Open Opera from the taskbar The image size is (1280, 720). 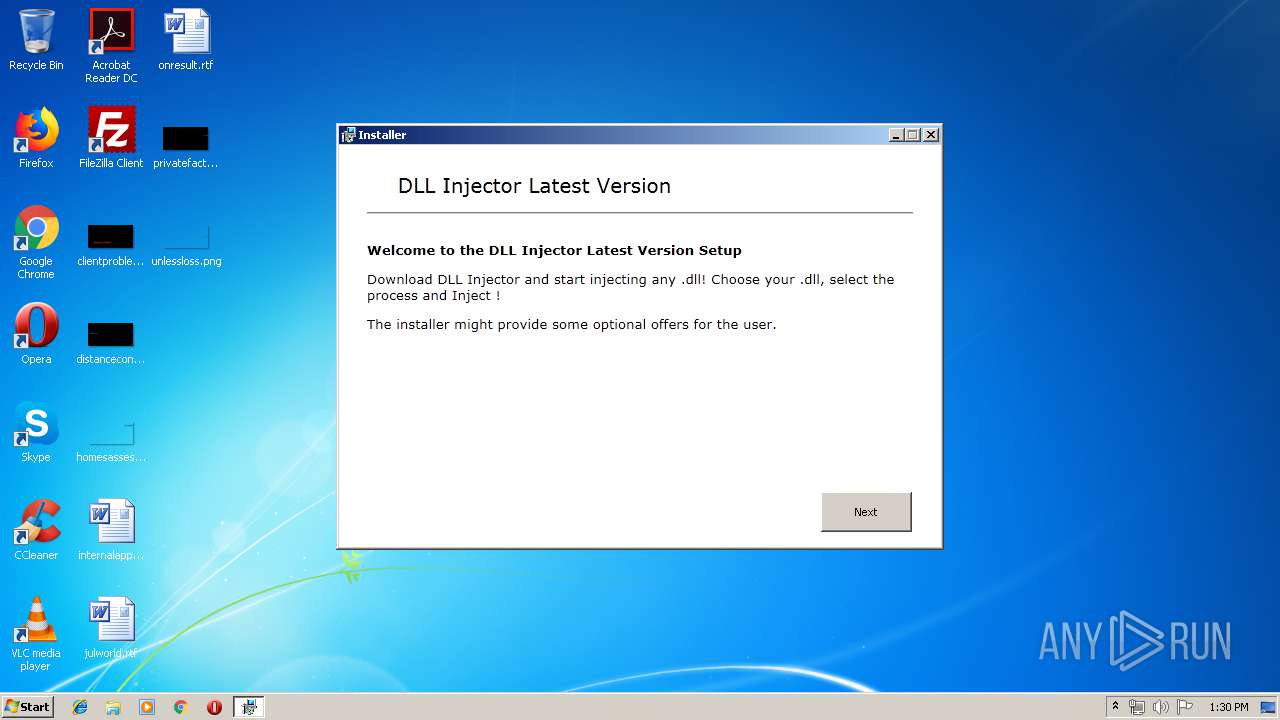point(214,707)
